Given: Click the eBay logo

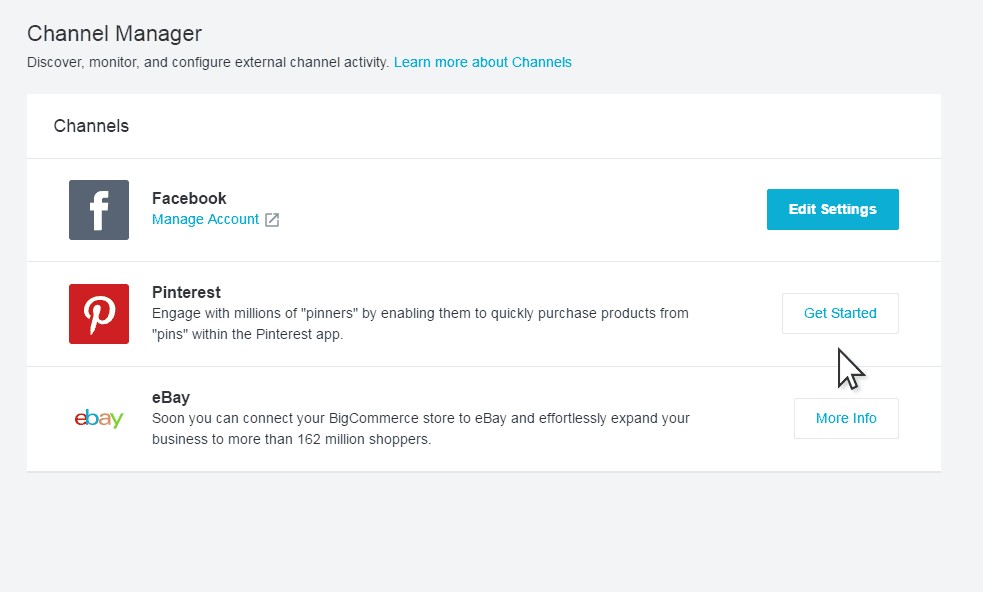Looking at the screenshot, I should [x=99, y=419].
